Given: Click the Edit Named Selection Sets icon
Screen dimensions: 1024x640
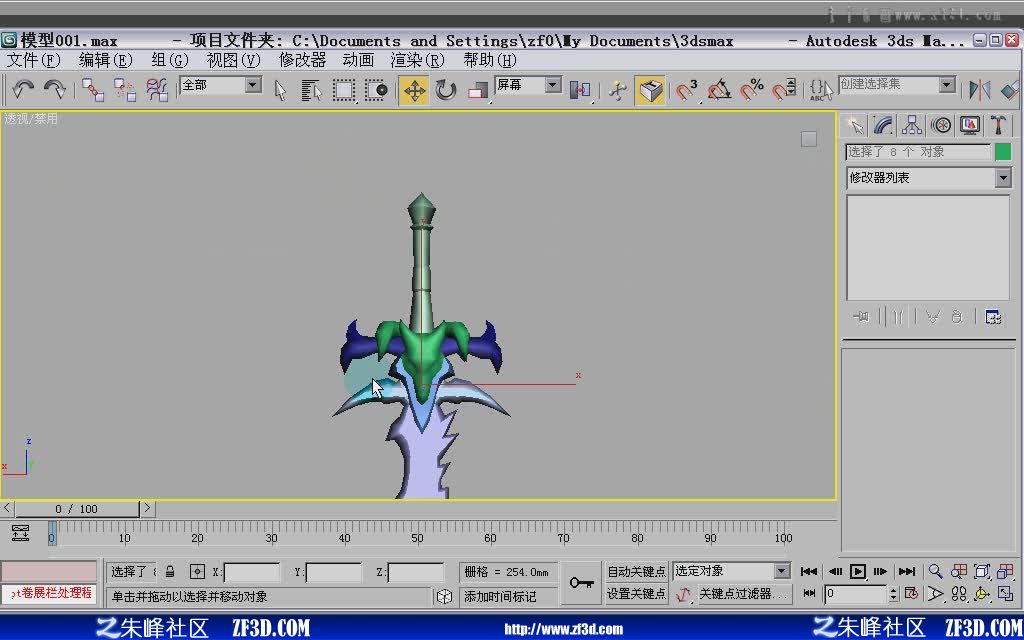Looking at the screenshot, I should tap(821, 90).
